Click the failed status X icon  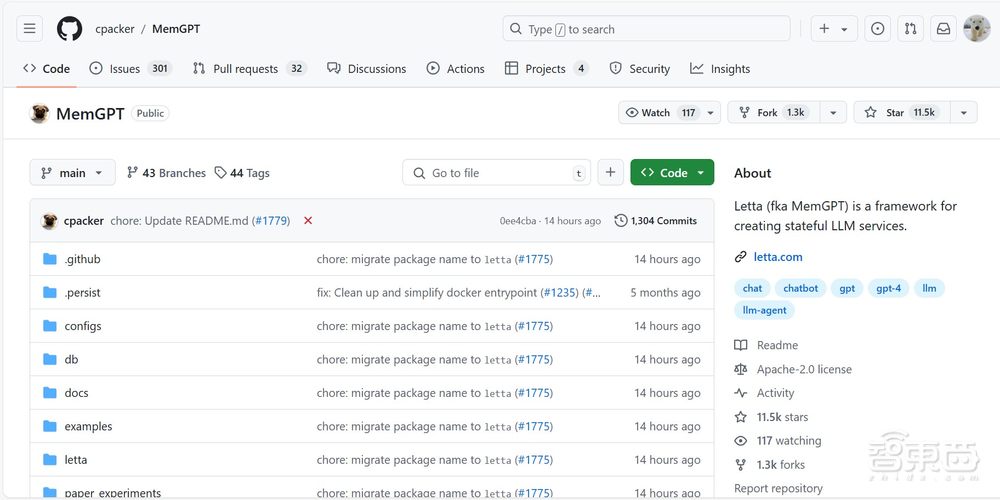point(308,221)
